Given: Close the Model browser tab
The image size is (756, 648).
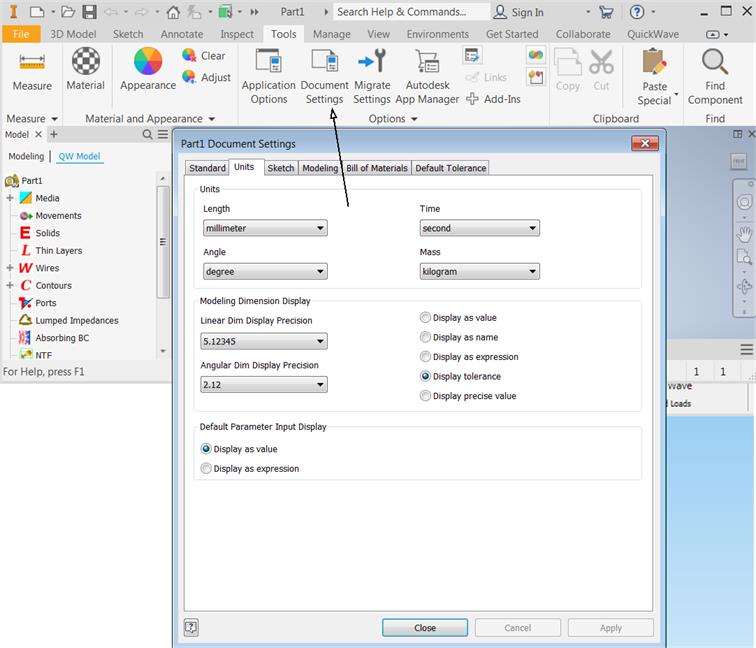Looking at the screenshot, I should 39,135.
